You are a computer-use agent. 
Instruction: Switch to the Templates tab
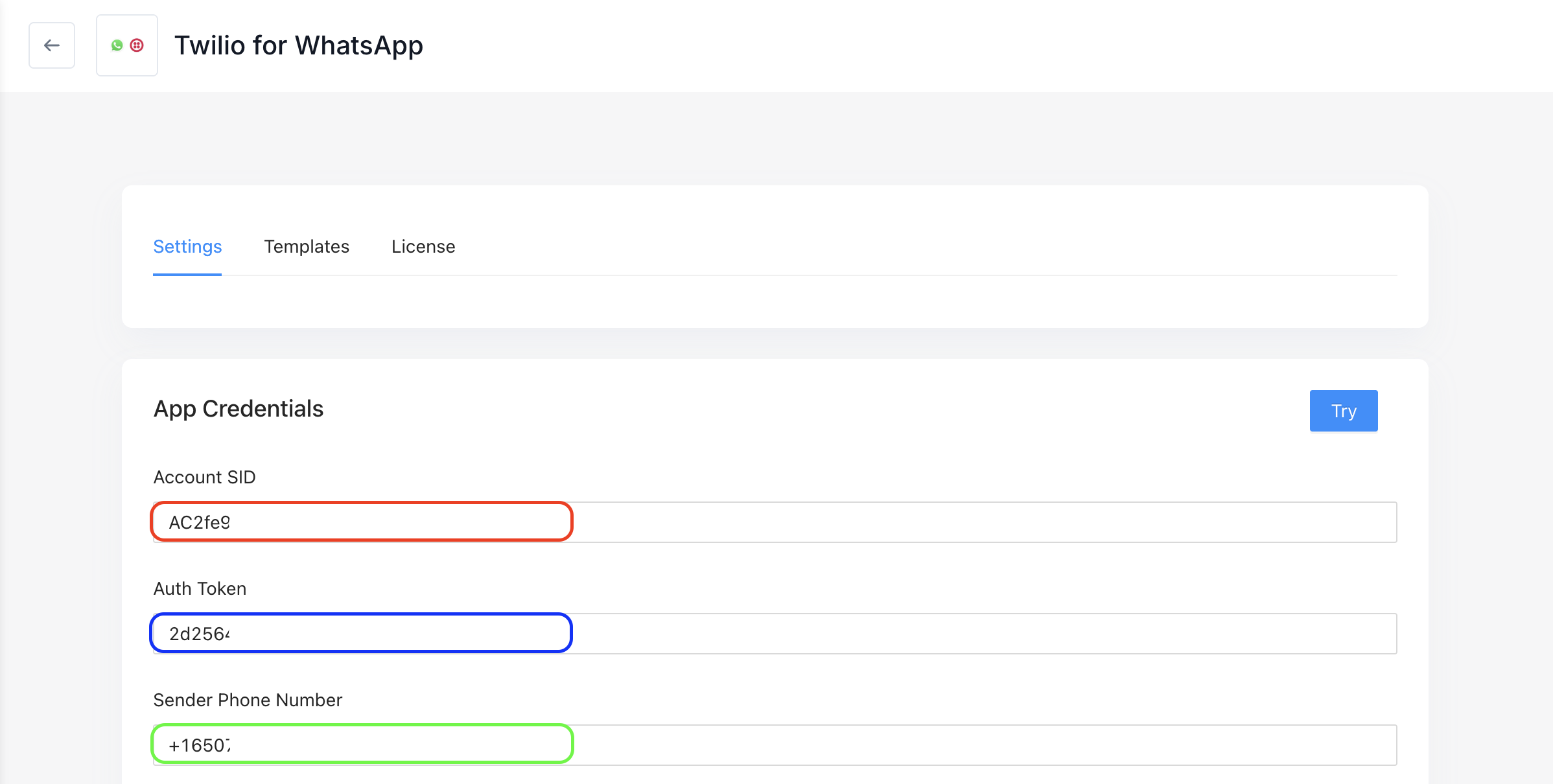pos(307,247)
